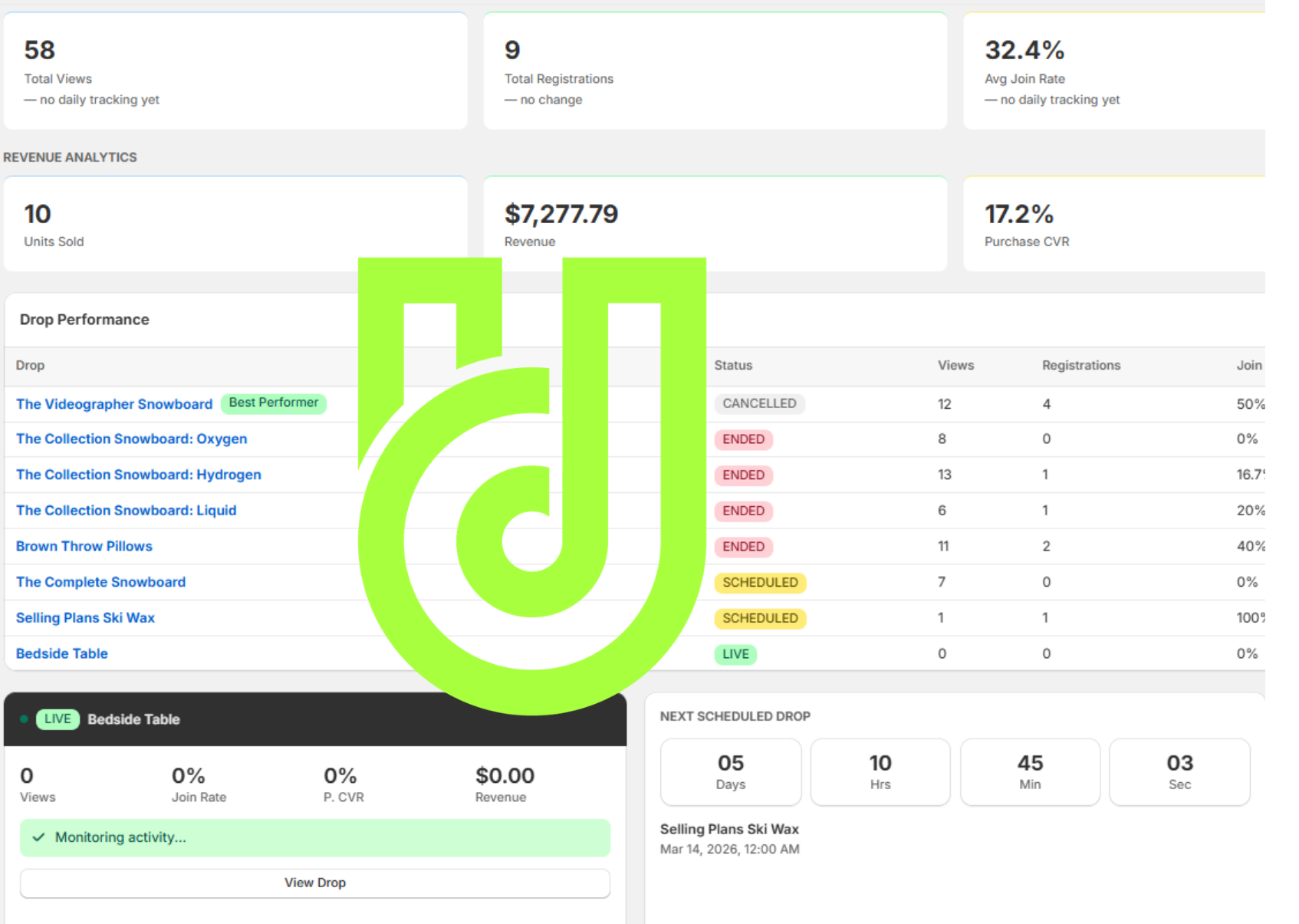Click SCHEDULED badge on Selling Plans Ski Wax row
This screenshot has width=1299, height=924.
pyautogui.click(x=760, y=618)
